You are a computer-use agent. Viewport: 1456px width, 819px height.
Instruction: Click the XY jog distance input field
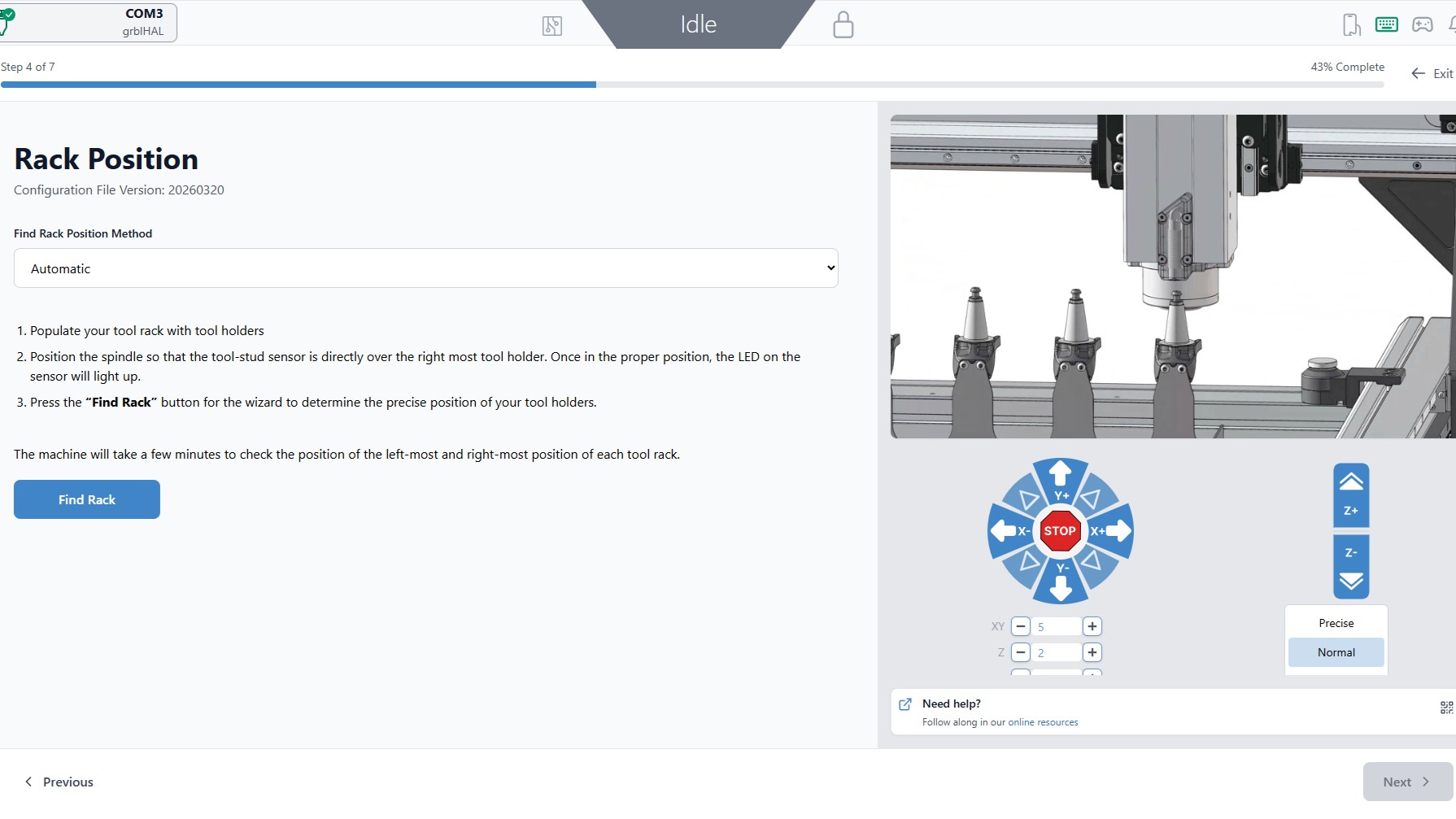(1056, 626)
